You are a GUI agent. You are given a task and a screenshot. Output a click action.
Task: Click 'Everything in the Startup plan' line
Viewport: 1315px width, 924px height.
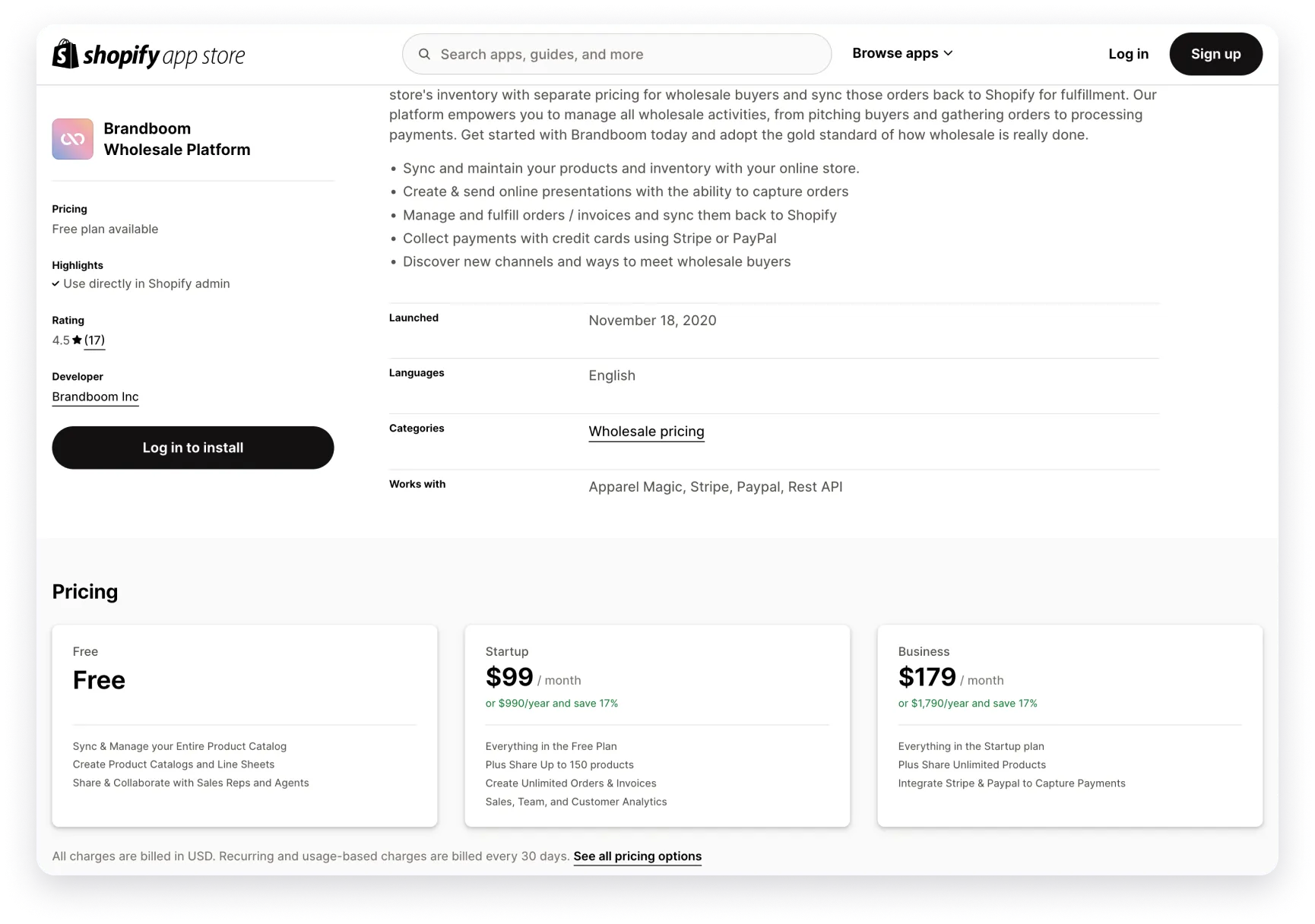971,746
